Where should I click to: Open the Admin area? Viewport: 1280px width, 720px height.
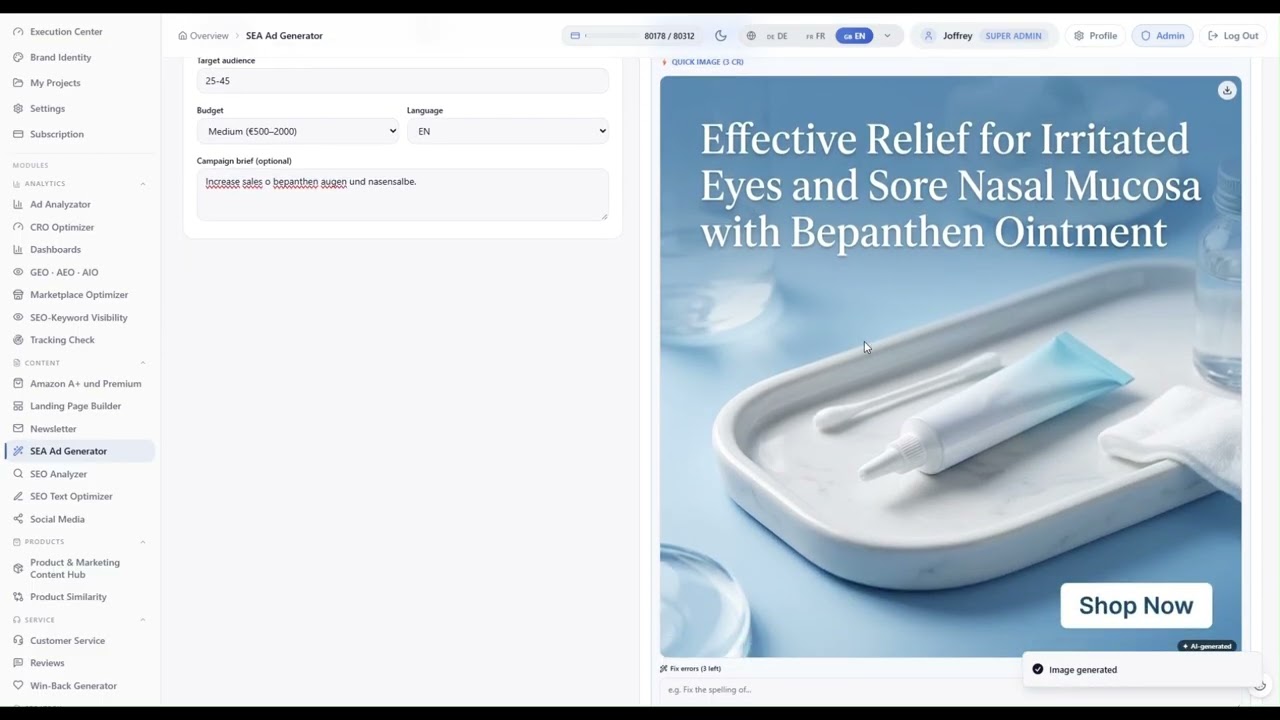tap(1163, 36)
